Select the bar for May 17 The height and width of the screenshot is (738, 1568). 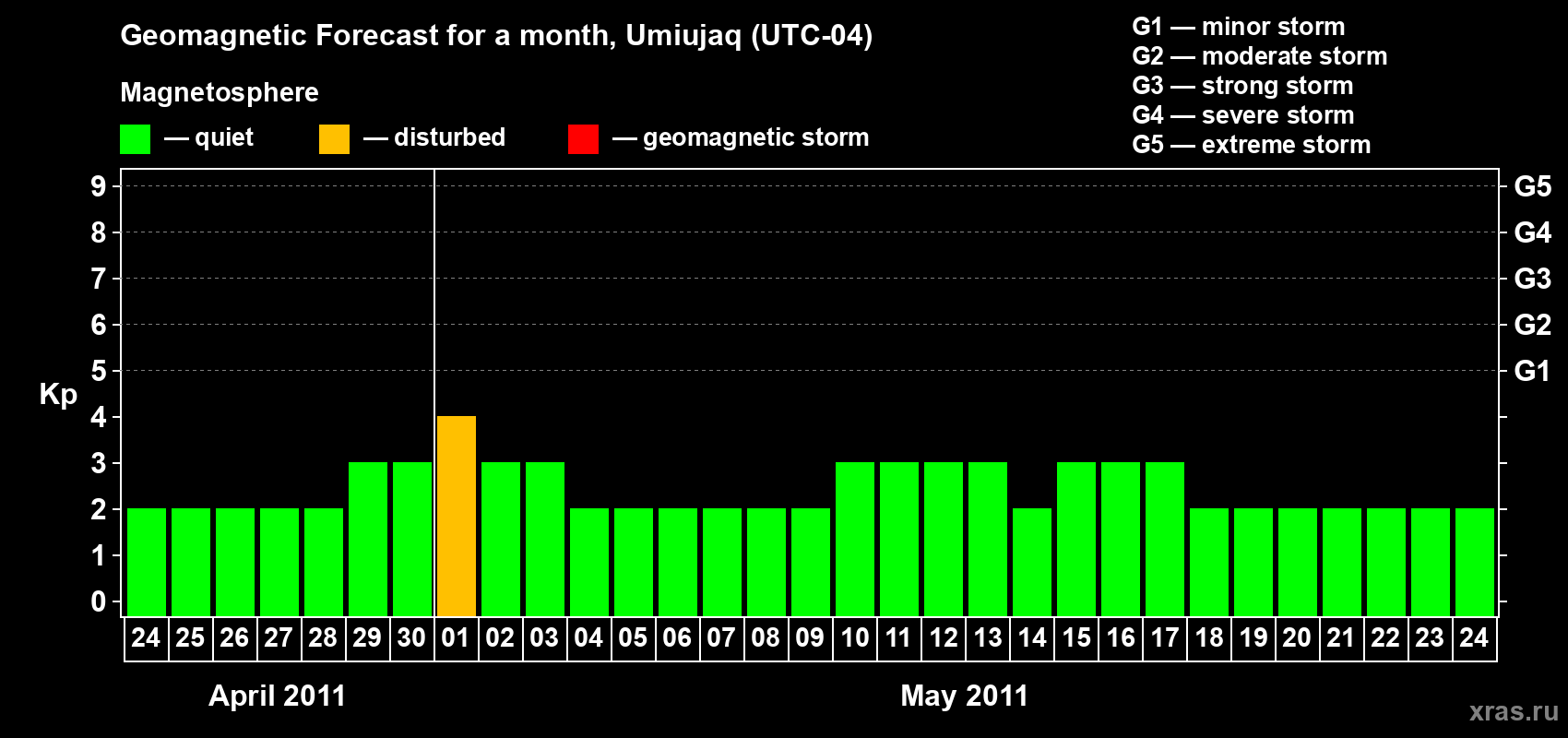[x=1165, y=539]
